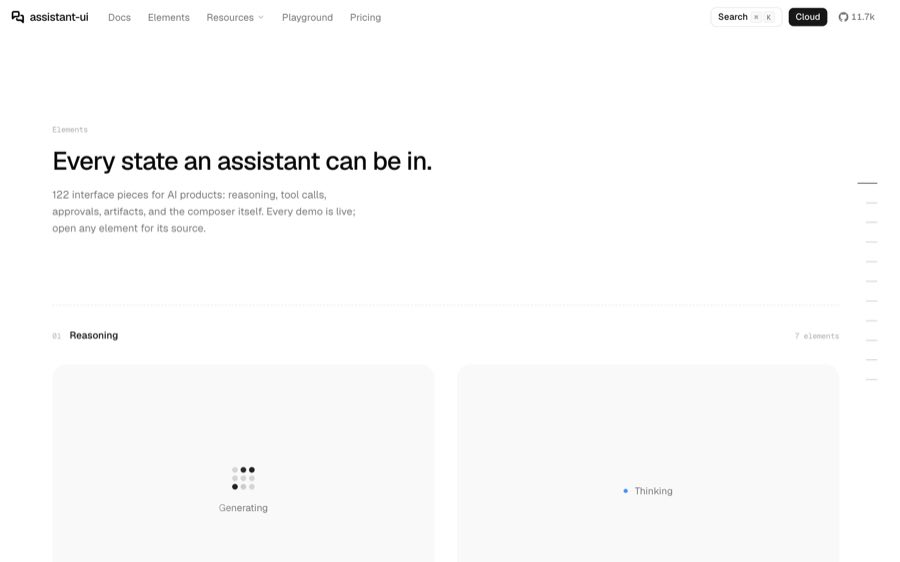The height and width of the screenshot is (562, 900).
Task: Open the Generating element card
Action: (x=243, y=463)
